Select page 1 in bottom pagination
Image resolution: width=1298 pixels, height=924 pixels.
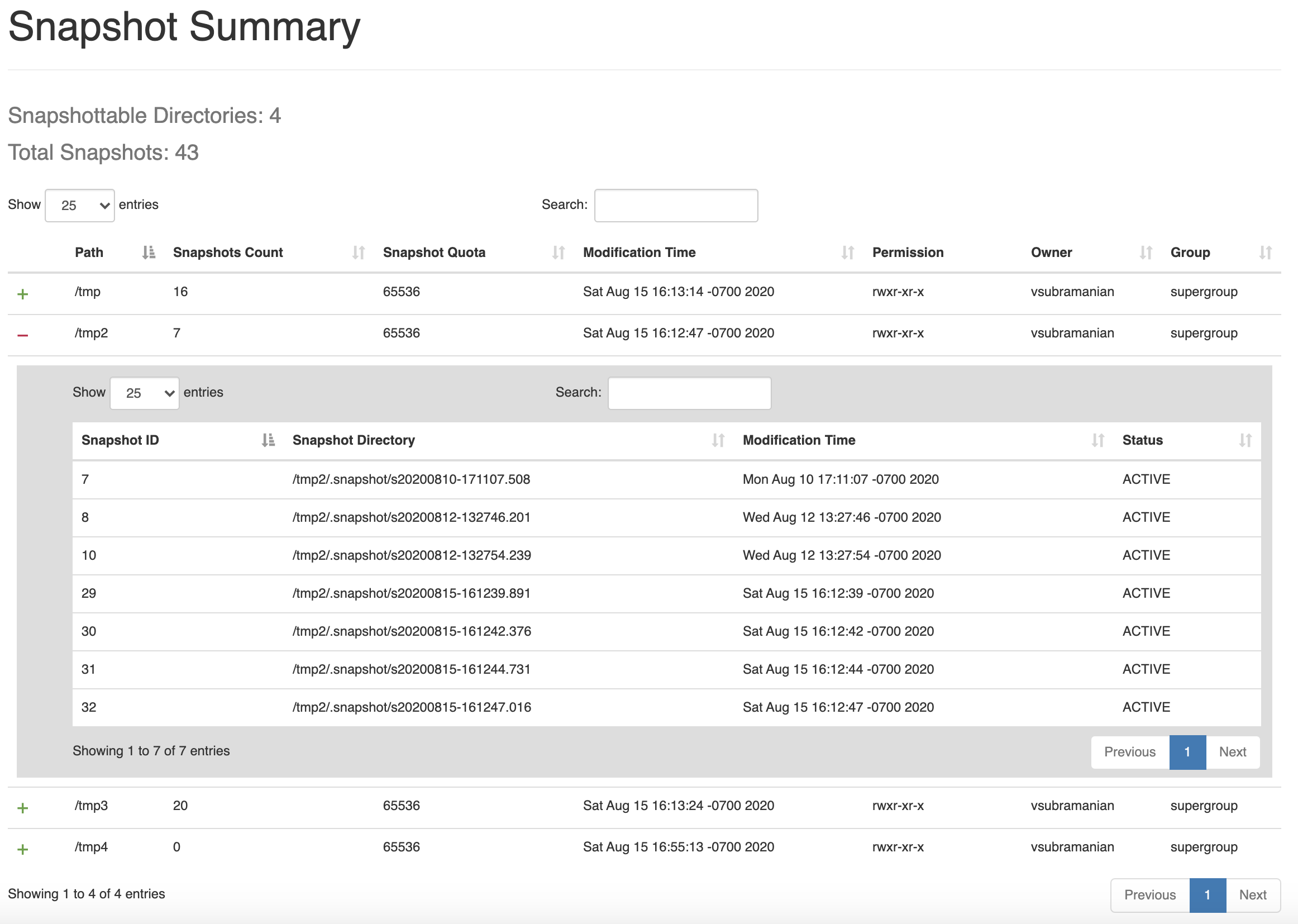(x=1207, y=895)
